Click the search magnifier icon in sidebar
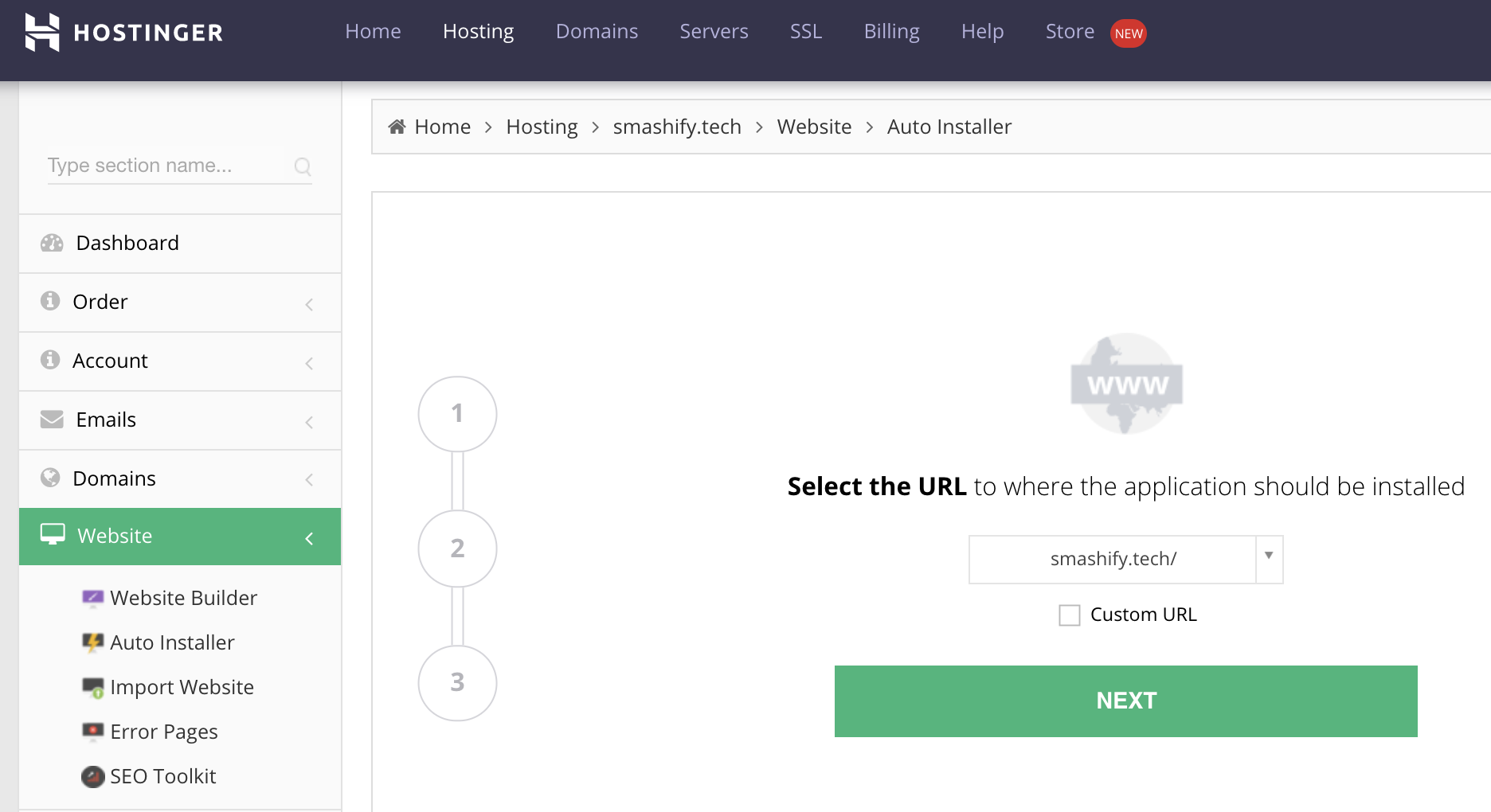Image resolution: width=1491 pixels, height=812 pixels. point(303,166)
